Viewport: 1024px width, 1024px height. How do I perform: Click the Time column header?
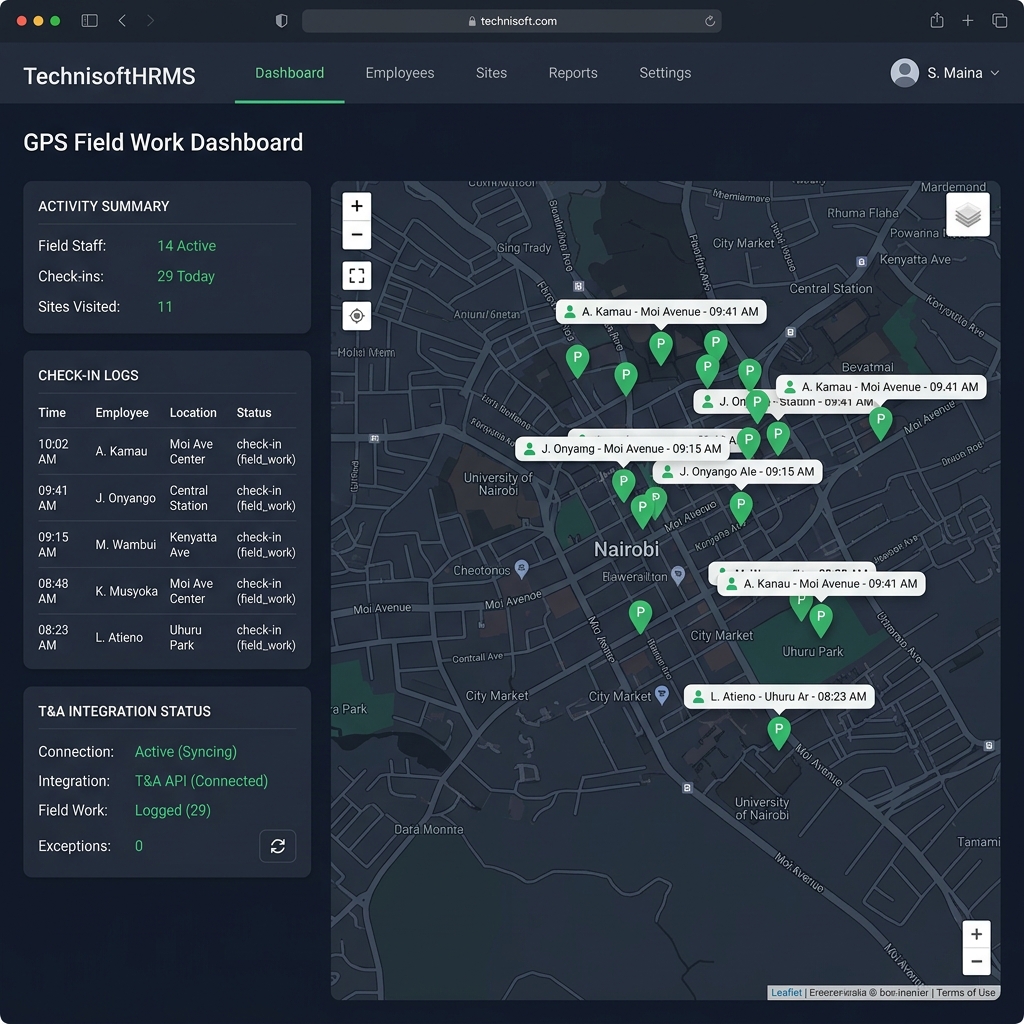click(x=52, y=413)
